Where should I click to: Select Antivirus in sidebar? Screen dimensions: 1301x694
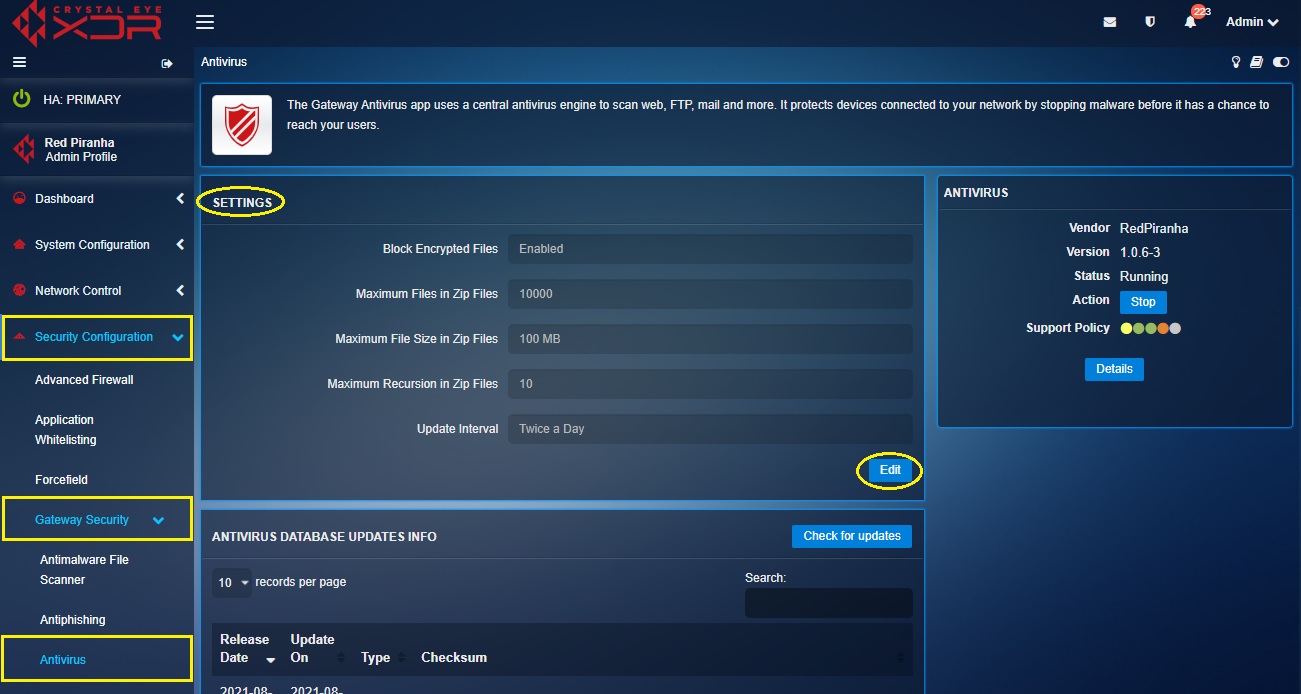click(x=63, y=660)
